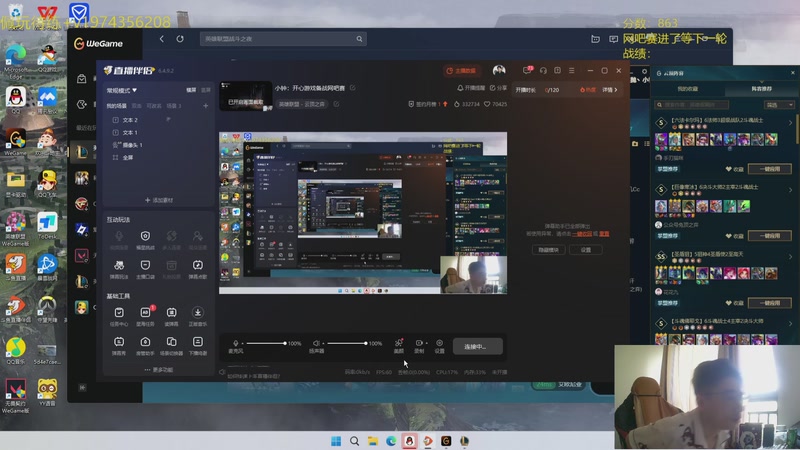Image resolution: width=800 pixels, height=450 pixels.
Task: Add a new scene with plus icon
Action: coord(206,106)
